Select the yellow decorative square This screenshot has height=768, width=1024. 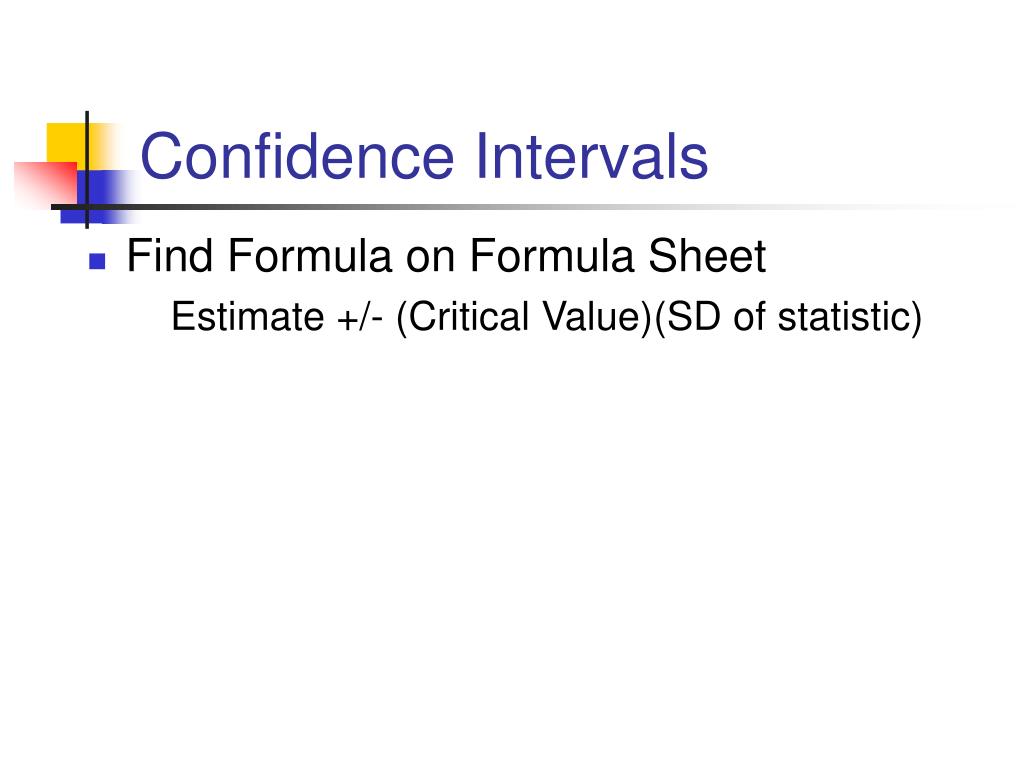69,146
